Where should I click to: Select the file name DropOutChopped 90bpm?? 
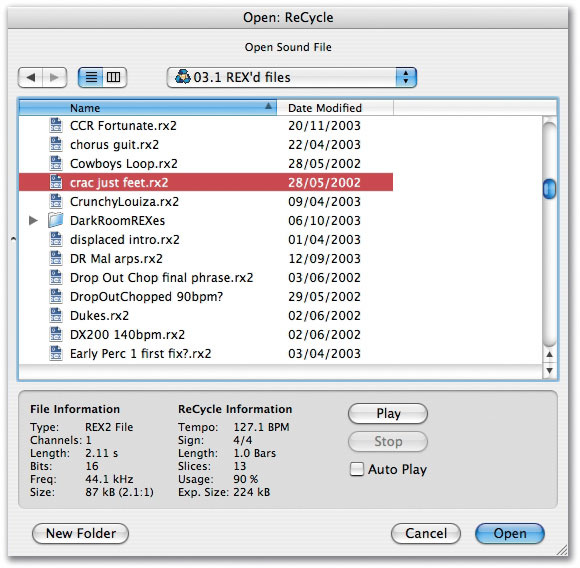click(x=146, y=297)
